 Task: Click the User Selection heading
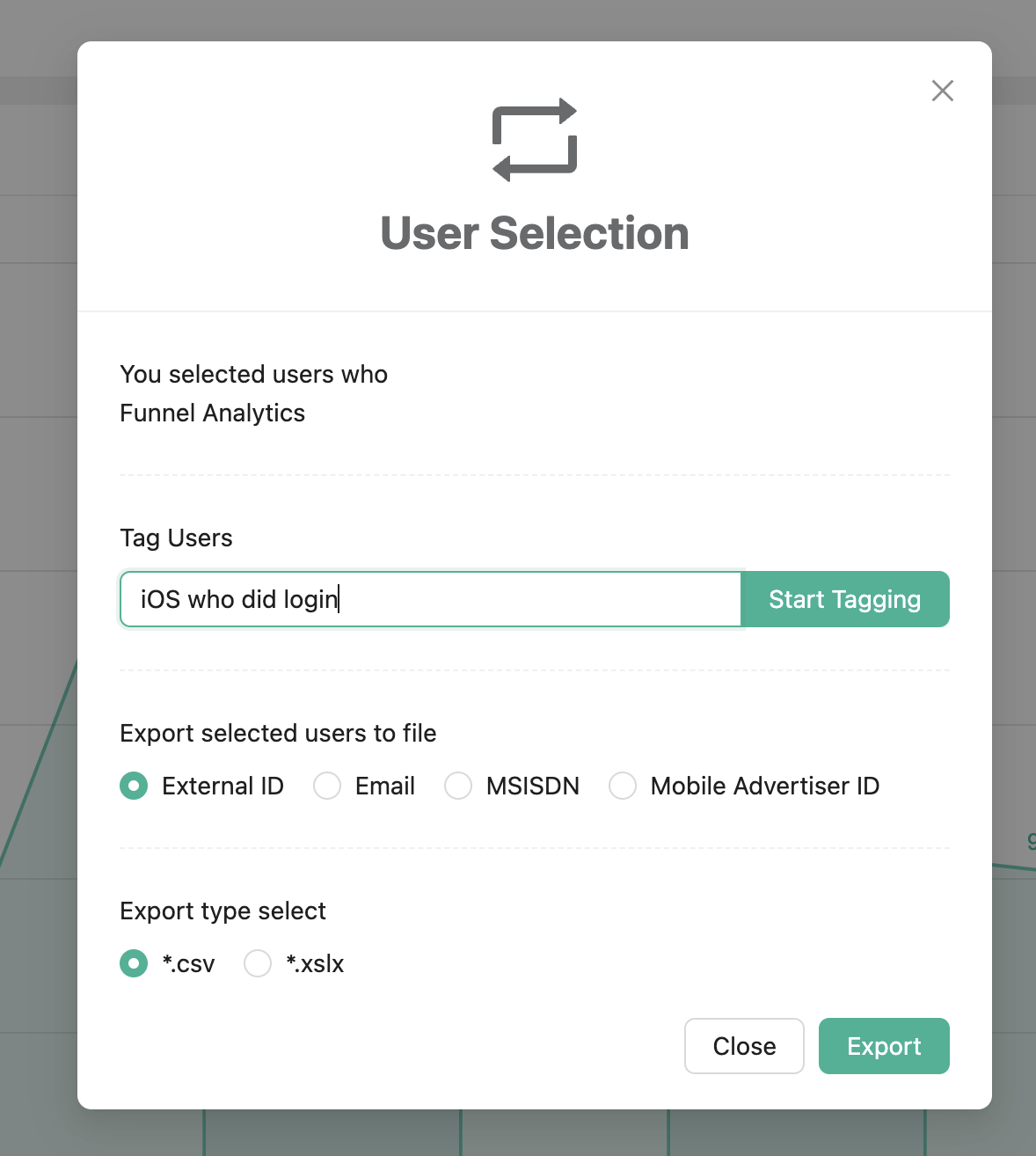tap(535, 234)
